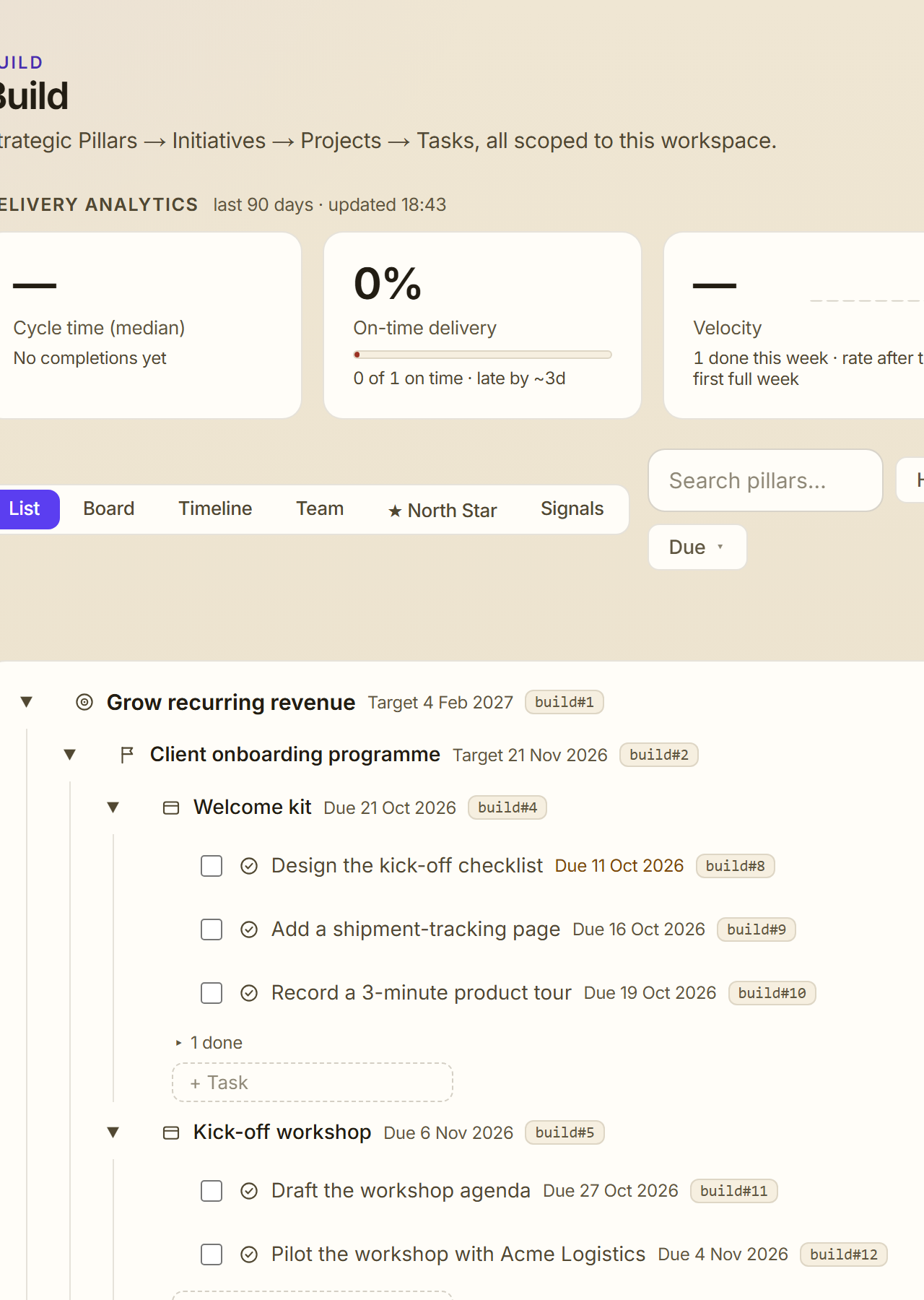
Task: Expand the 1 done completed tasks
Action: [x=209, y=1043]
